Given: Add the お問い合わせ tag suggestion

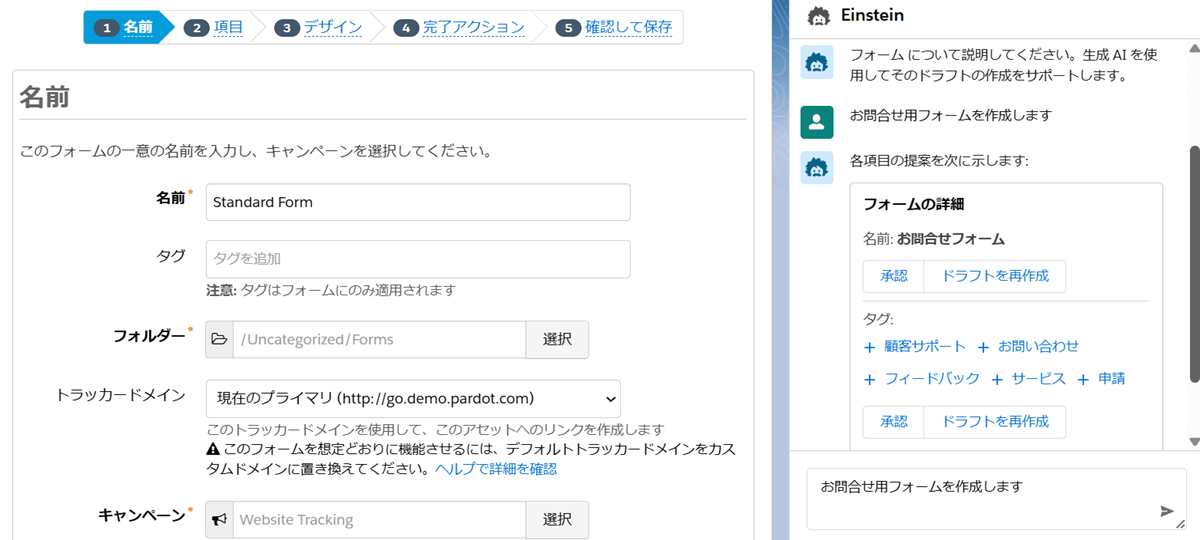Looking at the screenshot, I should click(1029, 347).
